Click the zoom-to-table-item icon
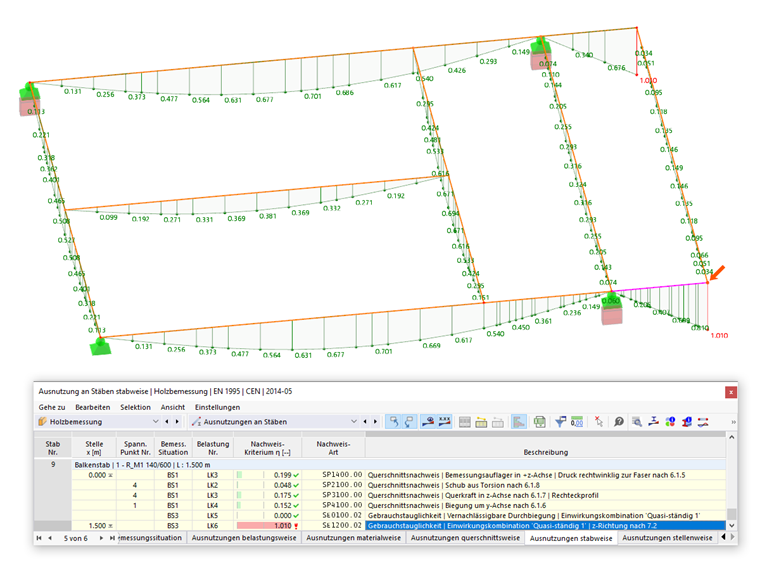This screenshot has height=570, width=760. point(637,422)
